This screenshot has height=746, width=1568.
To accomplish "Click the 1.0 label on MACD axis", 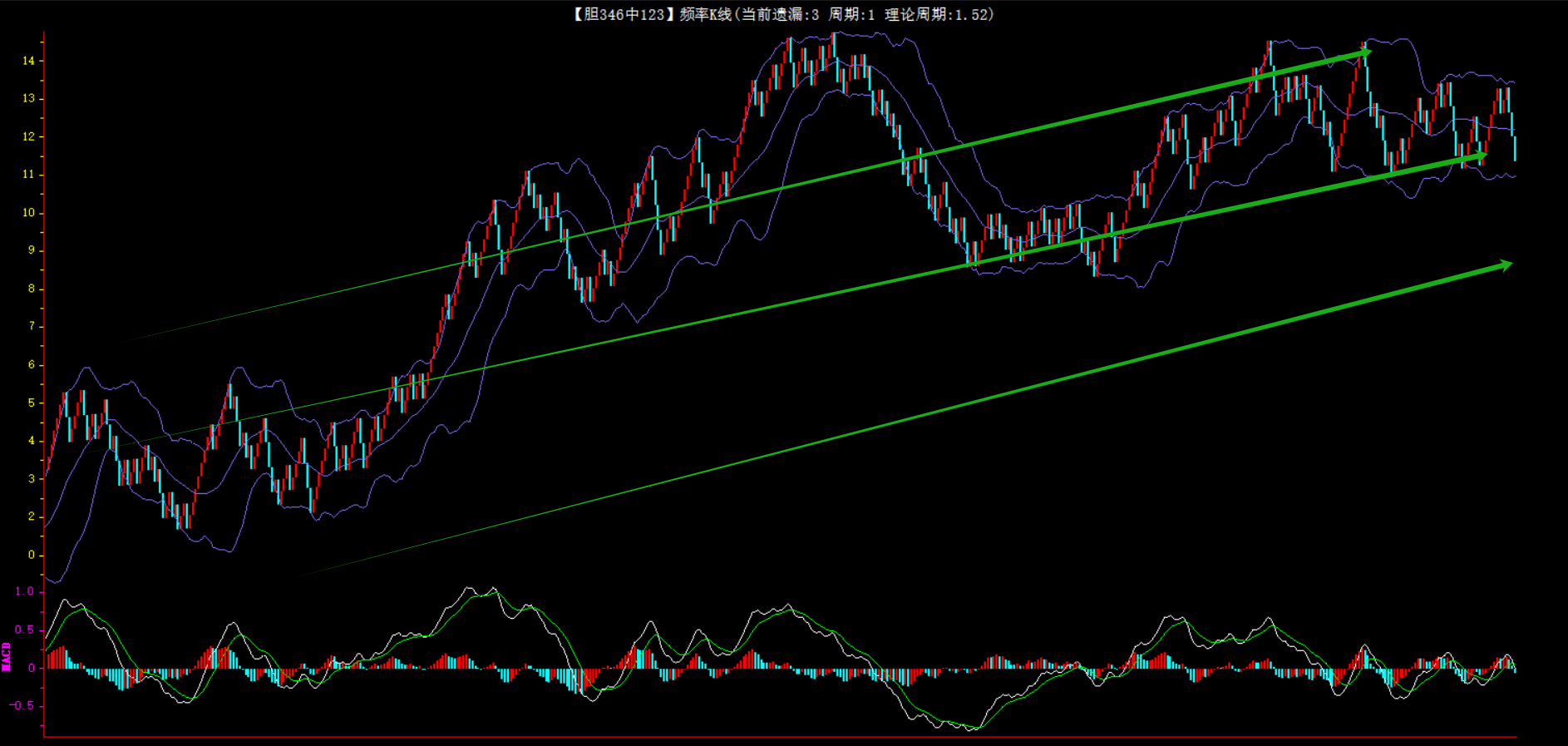I will [25, 591].
